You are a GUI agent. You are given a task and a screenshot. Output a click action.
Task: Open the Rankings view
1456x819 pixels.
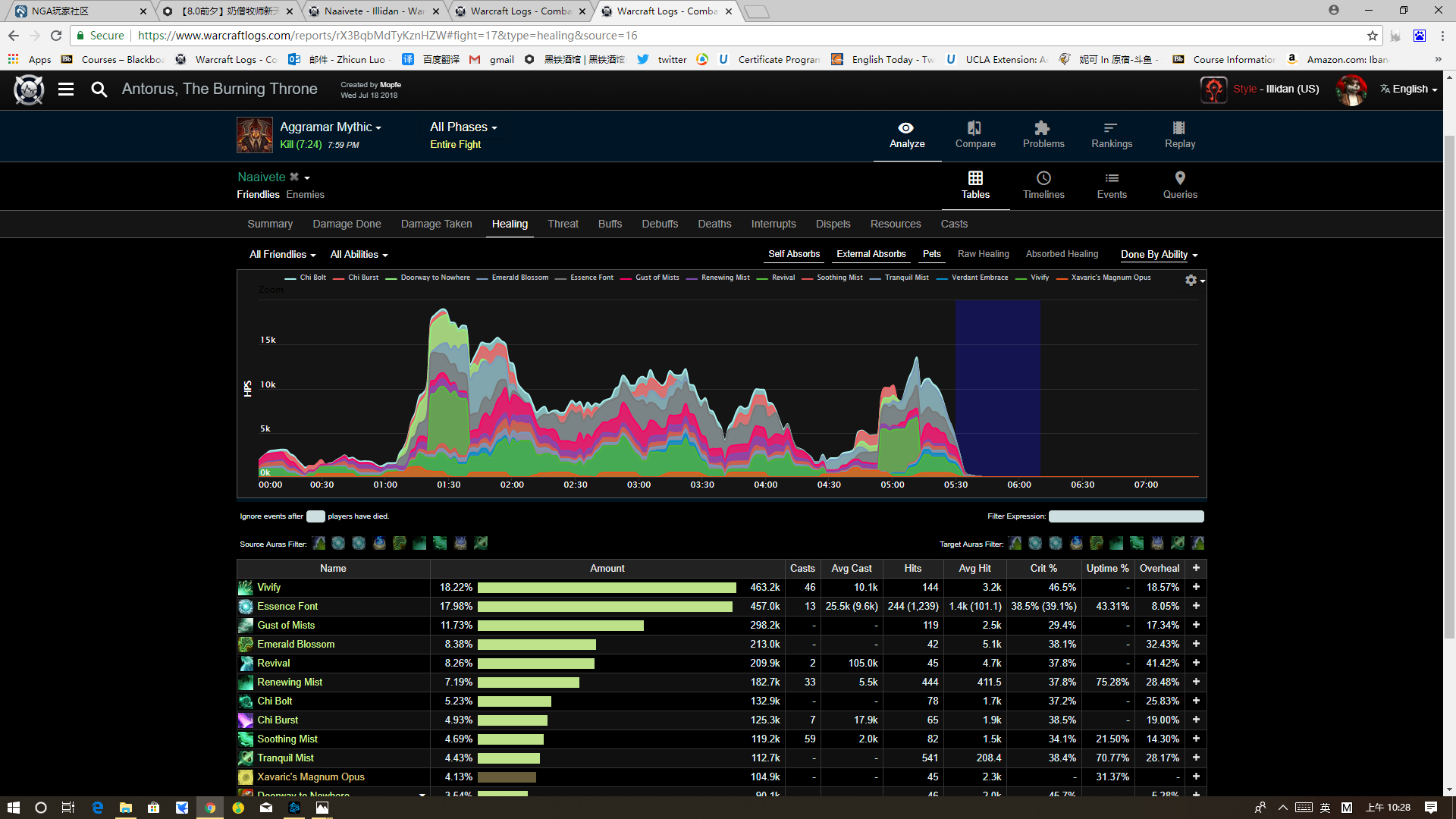pyautogui.click(x=1112, y=136)
